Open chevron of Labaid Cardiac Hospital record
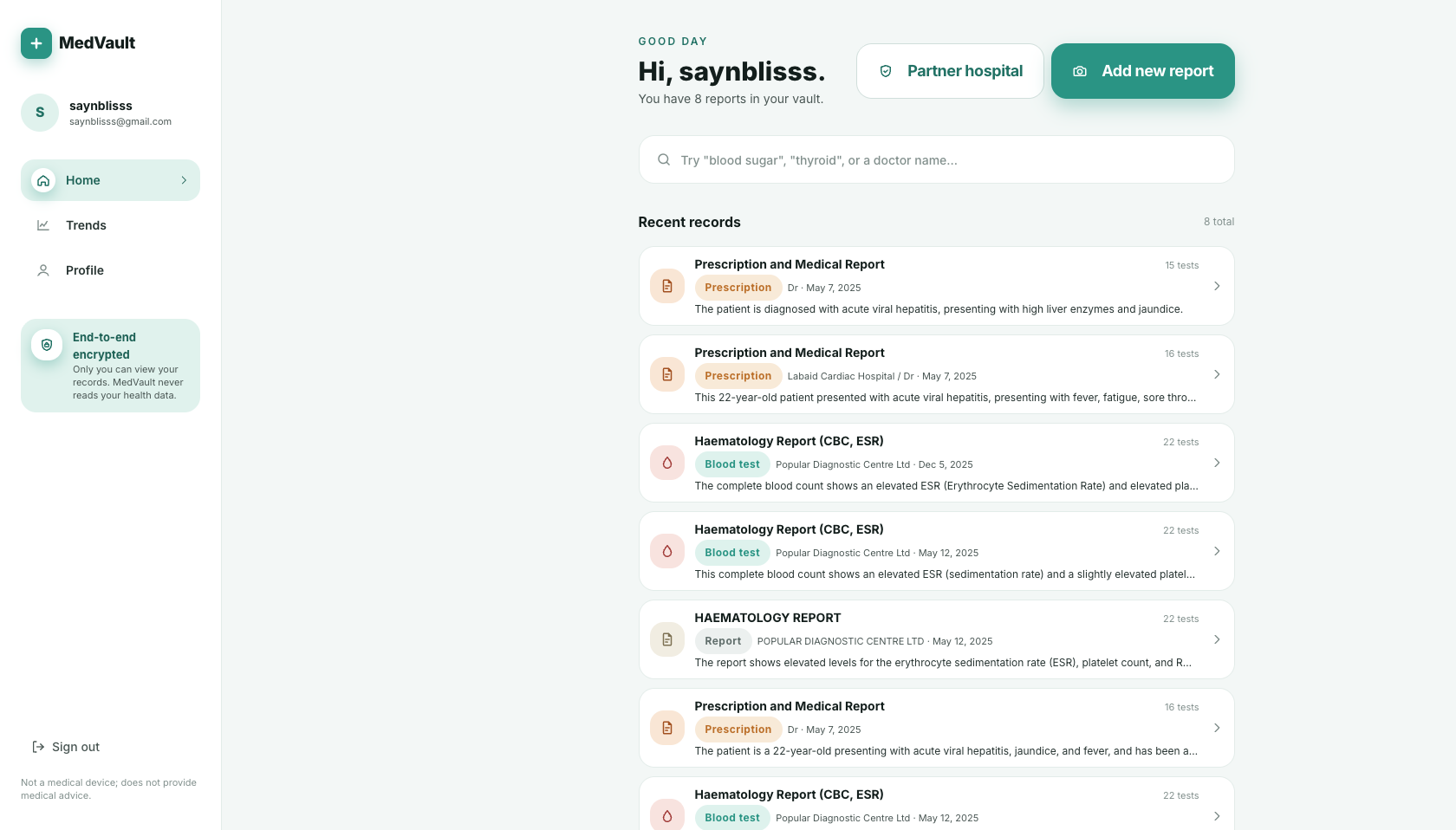The height and width of the screenshot is (830, 1456). coord(1217,374)
